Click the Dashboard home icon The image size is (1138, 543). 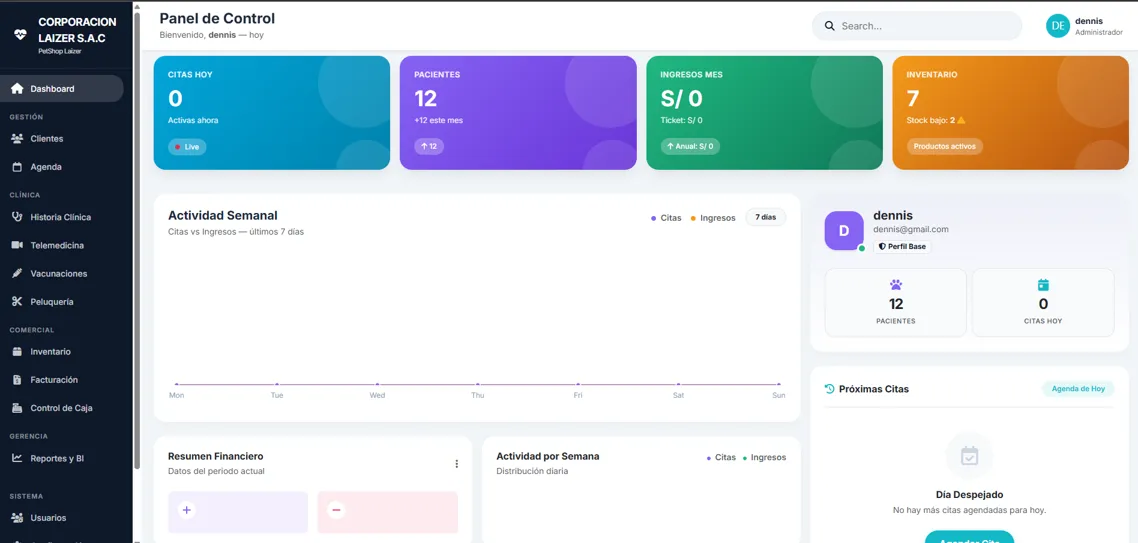click(x=17, y=89)
